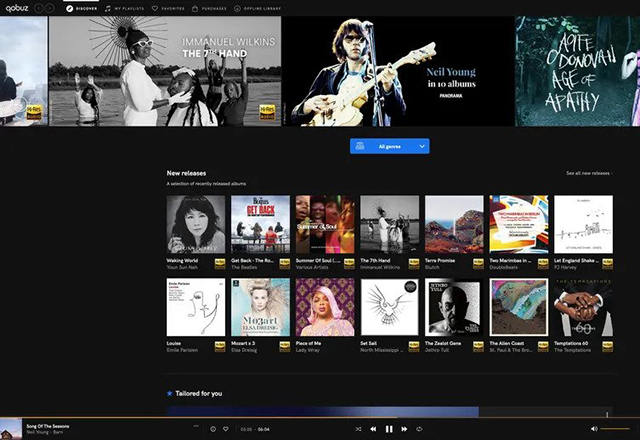Click the Hi-Res badge beside The 7th Hand title
640x440 pixels.
point(414,264)
